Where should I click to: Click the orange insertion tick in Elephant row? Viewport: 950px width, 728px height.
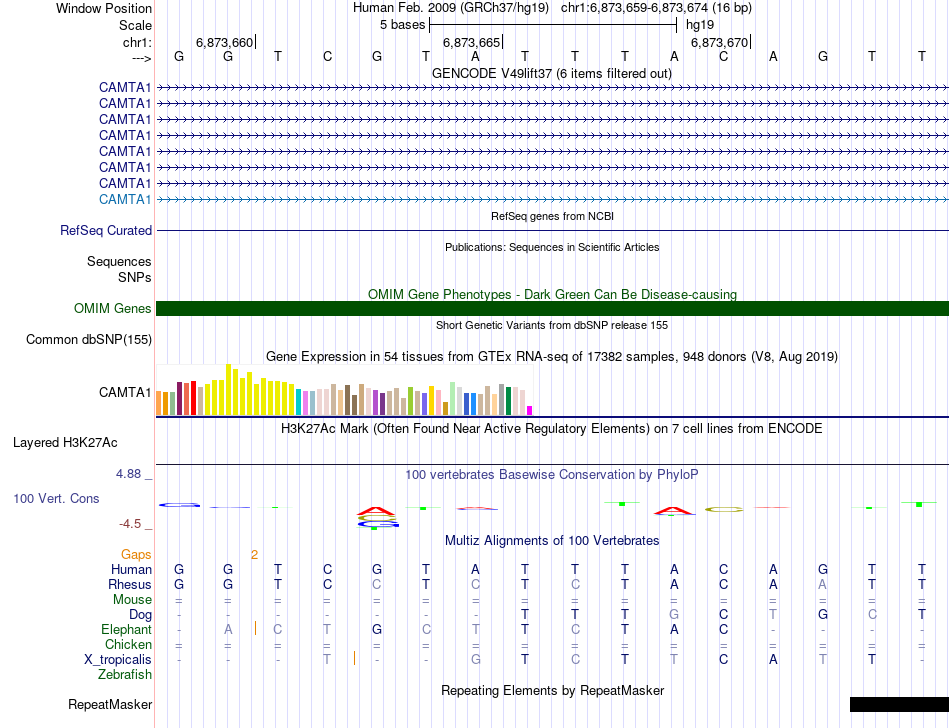tap(256, 629)
